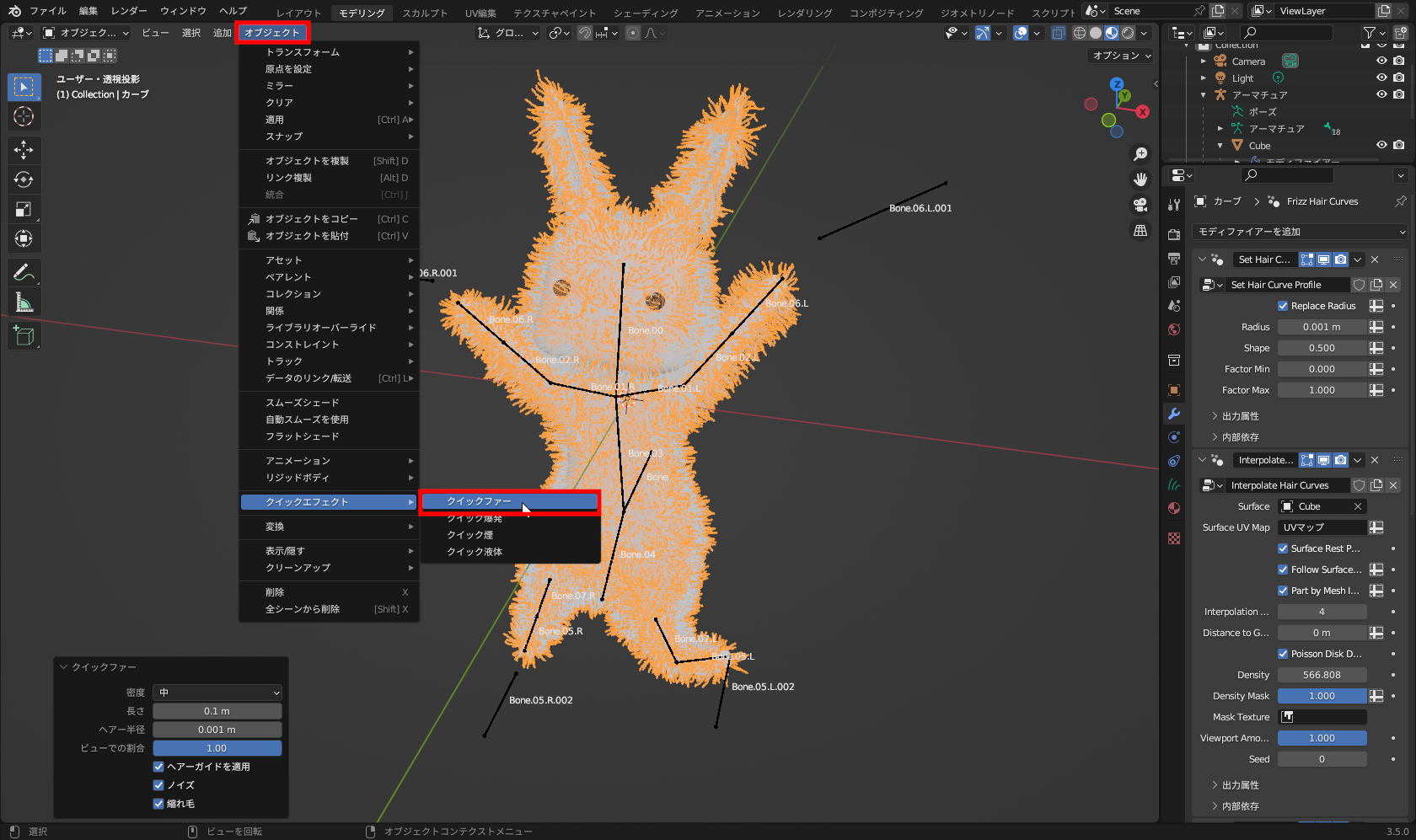The image size is (1416, 840).
Task: Select the Material properties sphere icon
Action: pyautogui.click(x=1173, y=508)
